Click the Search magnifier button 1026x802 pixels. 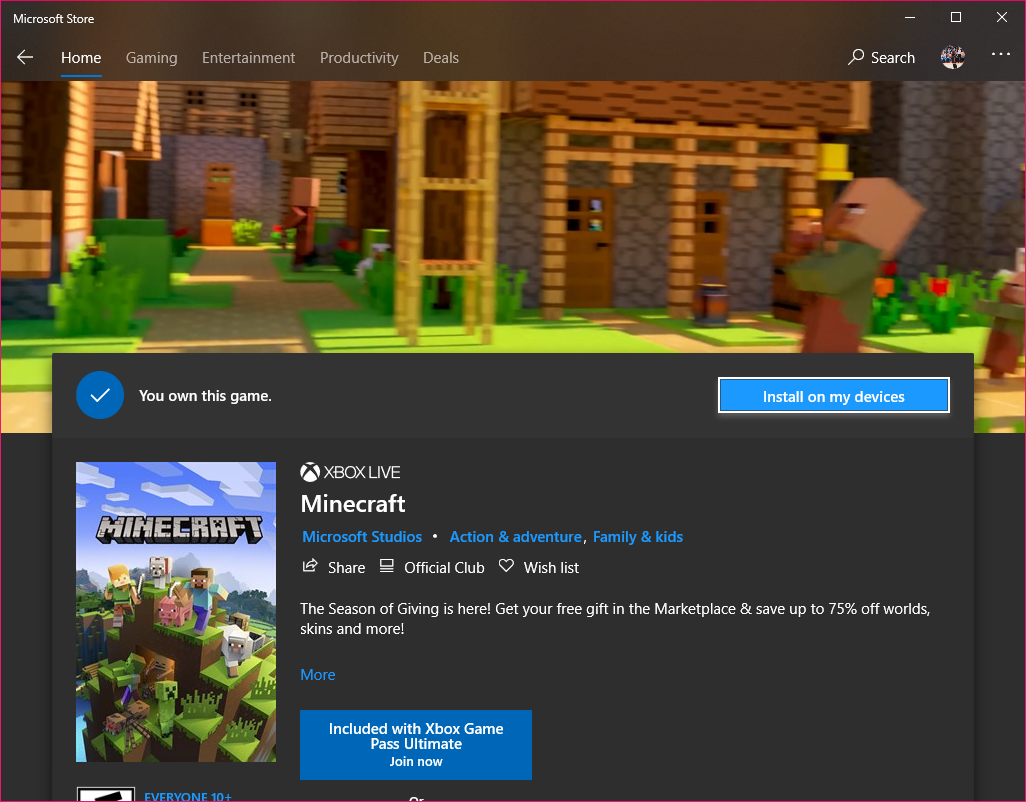point(881,58)
